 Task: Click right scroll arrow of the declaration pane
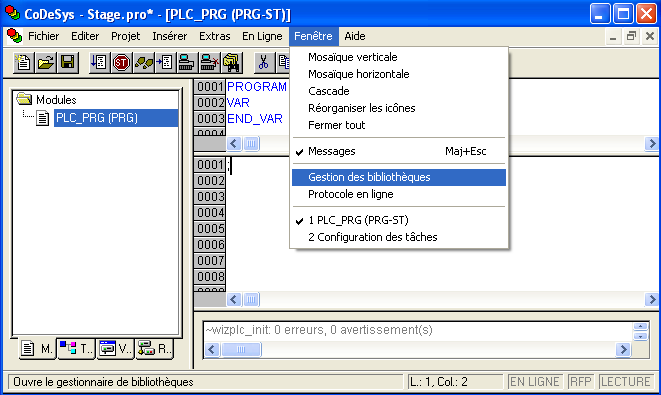652,144
